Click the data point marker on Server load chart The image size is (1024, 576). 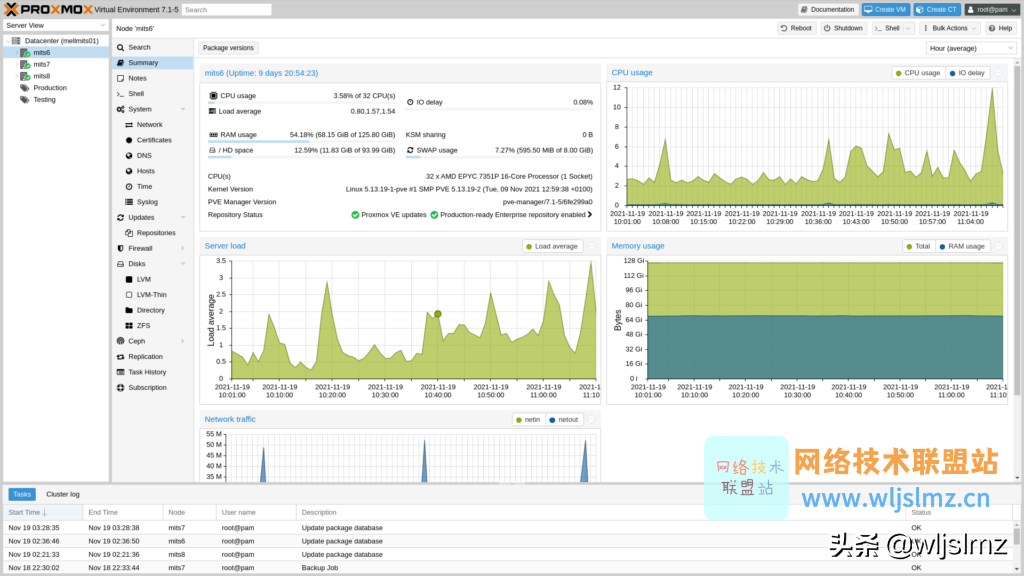pos(438,314)
